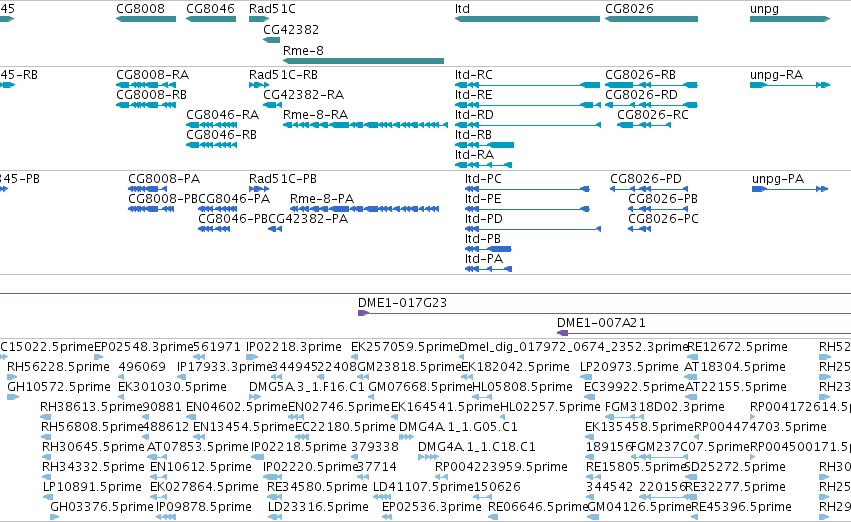Click EST label IP02218.3prime
The width and height of the screenshot is (851, 522).
click(294, 347)
